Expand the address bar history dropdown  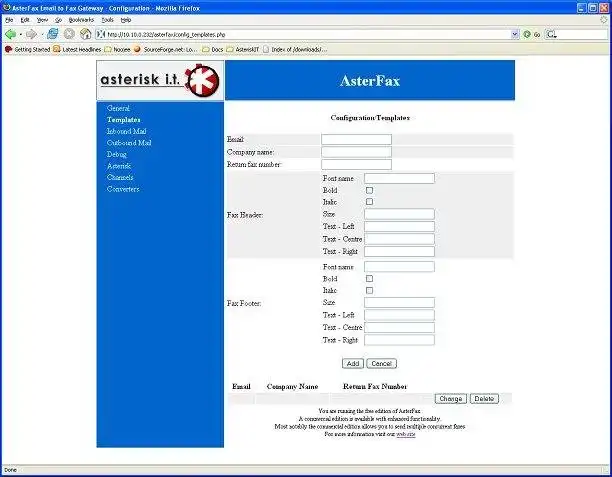point(515,34)
